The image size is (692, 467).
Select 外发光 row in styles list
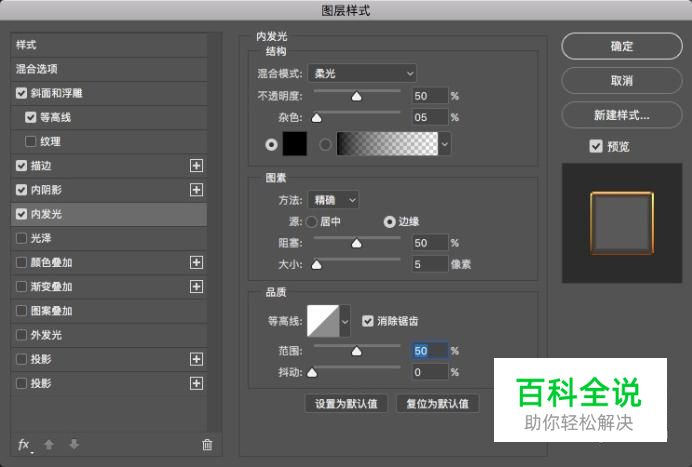click(109, 335)
